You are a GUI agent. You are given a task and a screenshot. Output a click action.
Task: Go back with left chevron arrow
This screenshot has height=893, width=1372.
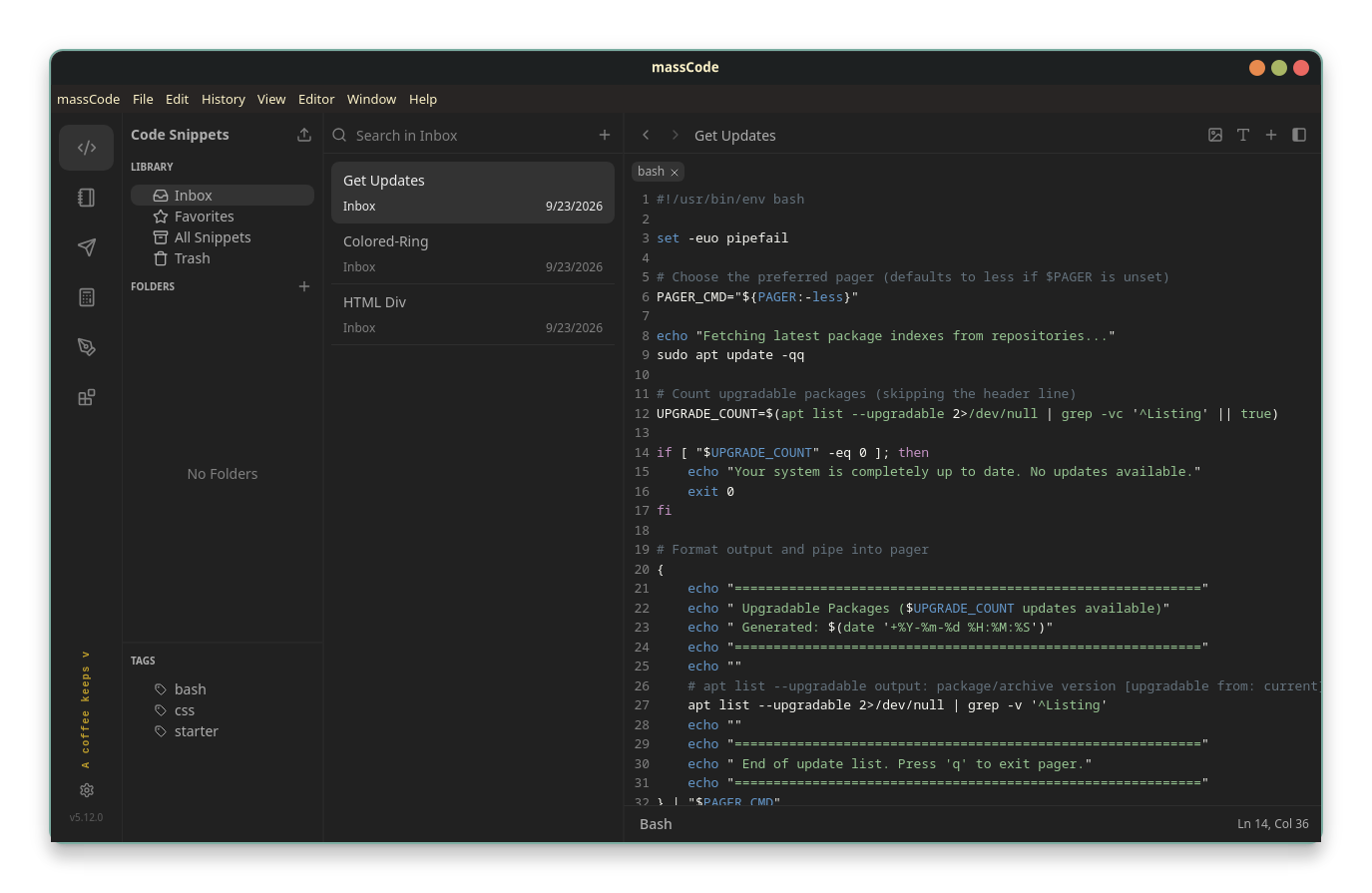(646, 135)
